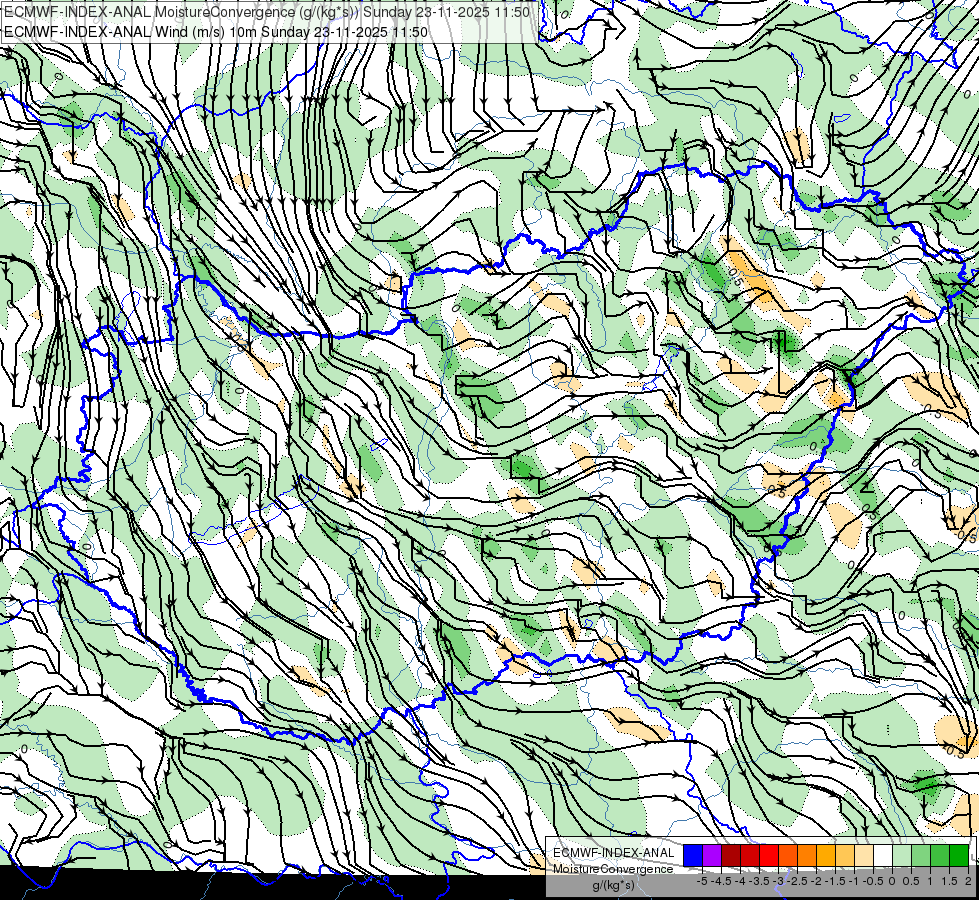
Task: Click the legend label 'ECMWF-INDEX-ANAL'
Action: pos(614,853)
